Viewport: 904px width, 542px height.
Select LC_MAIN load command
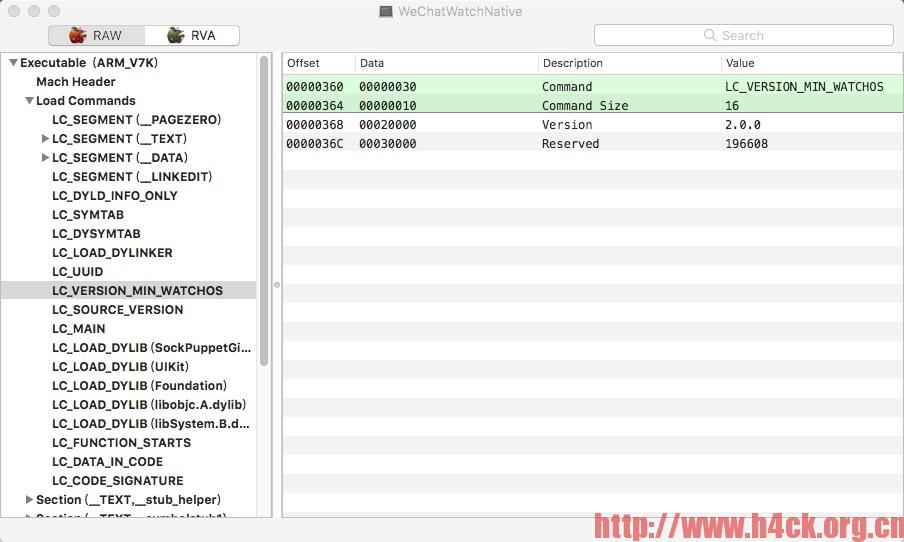78,329
